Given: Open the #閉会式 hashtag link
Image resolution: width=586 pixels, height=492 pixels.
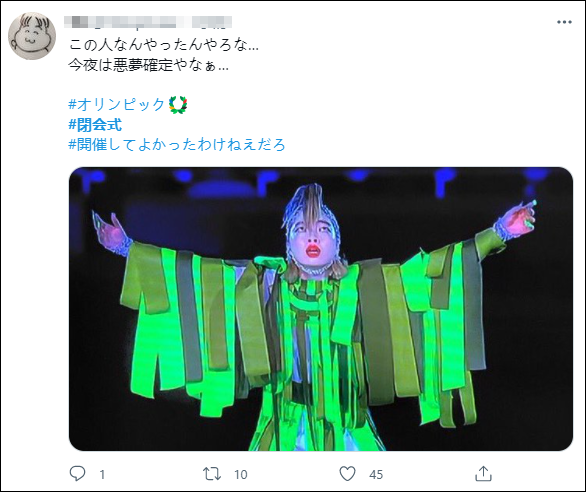Looking at the screenshot, I should [95, 124].
